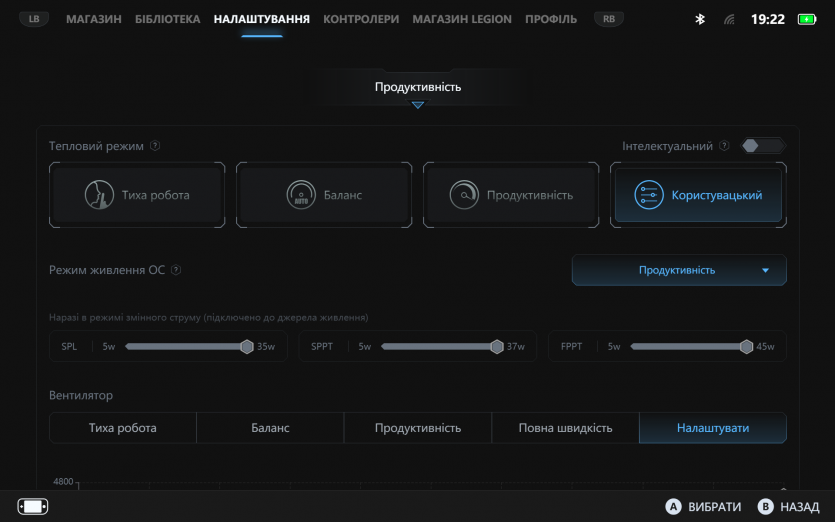Open the Магазин Legion tab
The image size is (835, 522).
point(462,19)
